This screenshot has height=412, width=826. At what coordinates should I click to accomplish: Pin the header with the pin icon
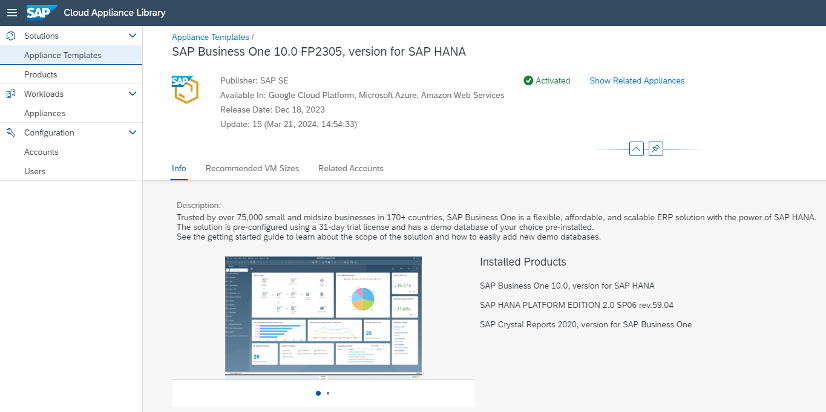coord(655,149)
